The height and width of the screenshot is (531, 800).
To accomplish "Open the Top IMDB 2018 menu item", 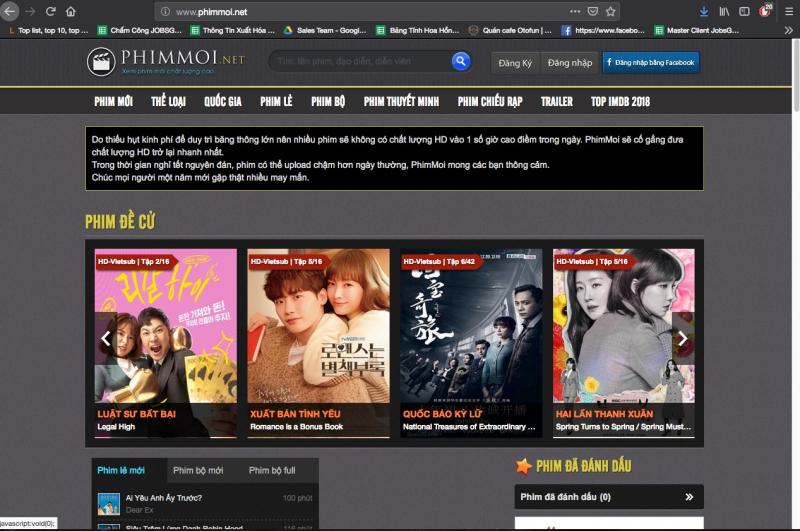I will [x=620, y=102].
